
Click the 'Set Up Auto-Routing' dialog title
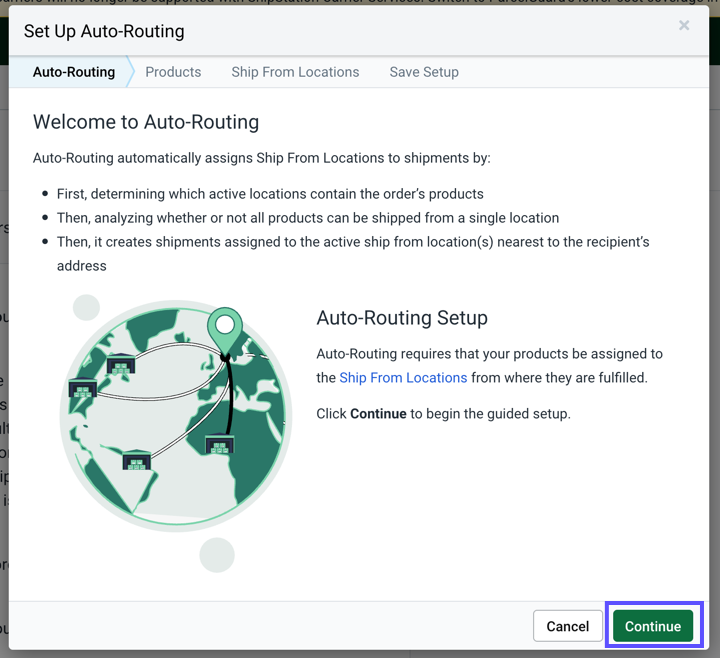(104, 31)
